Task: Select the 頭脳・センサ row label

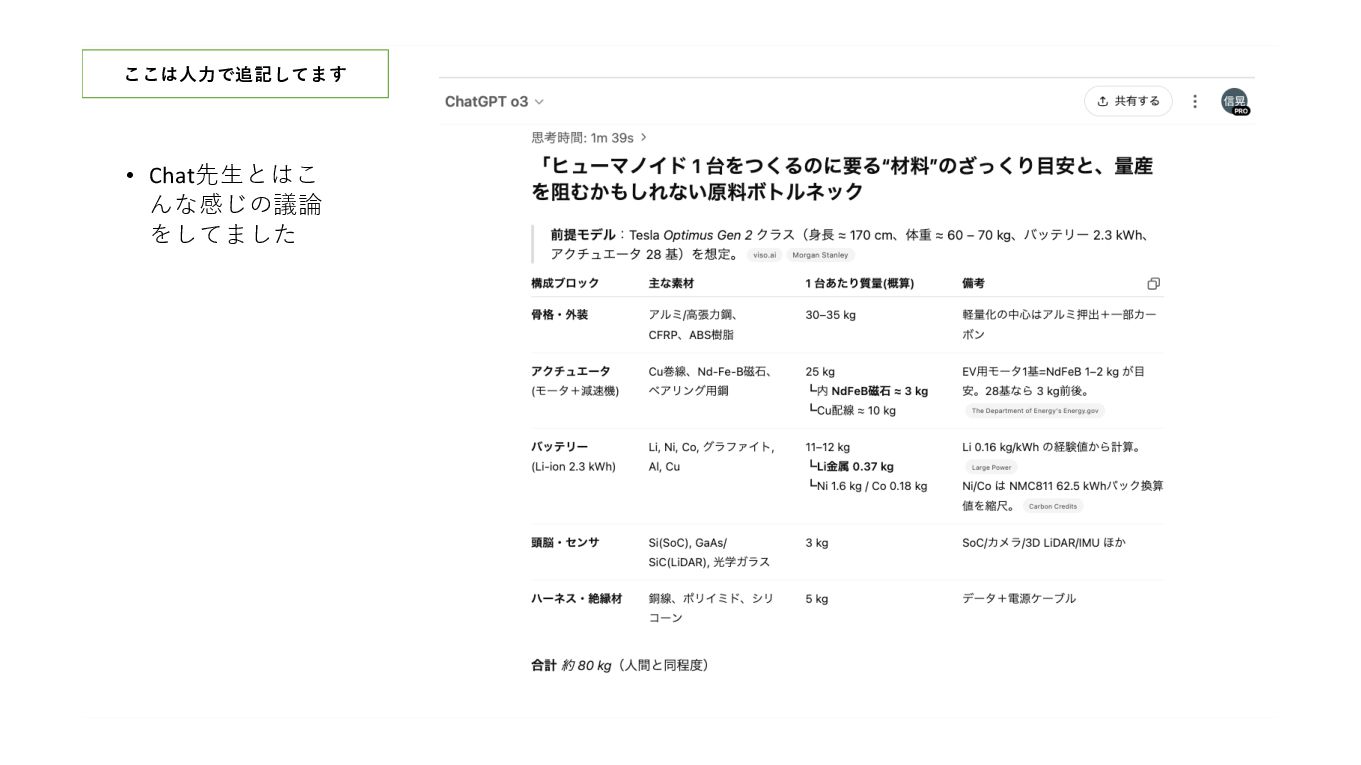Action: [565, 543]
